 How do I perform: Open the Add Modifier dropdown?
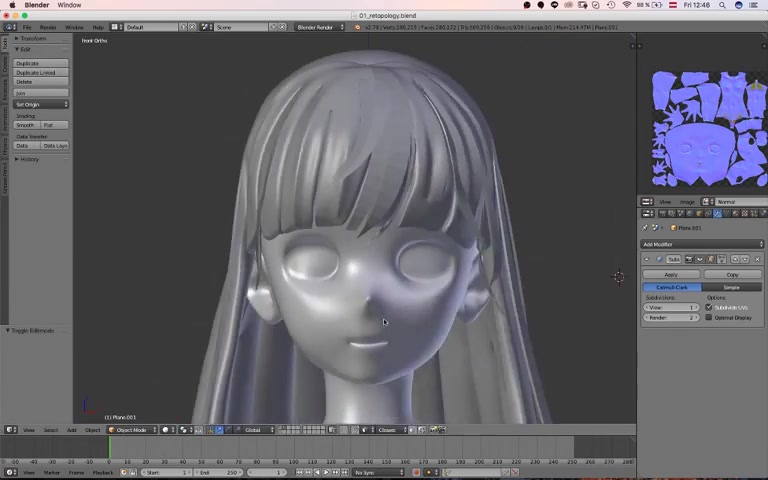(x=702, y=244)
